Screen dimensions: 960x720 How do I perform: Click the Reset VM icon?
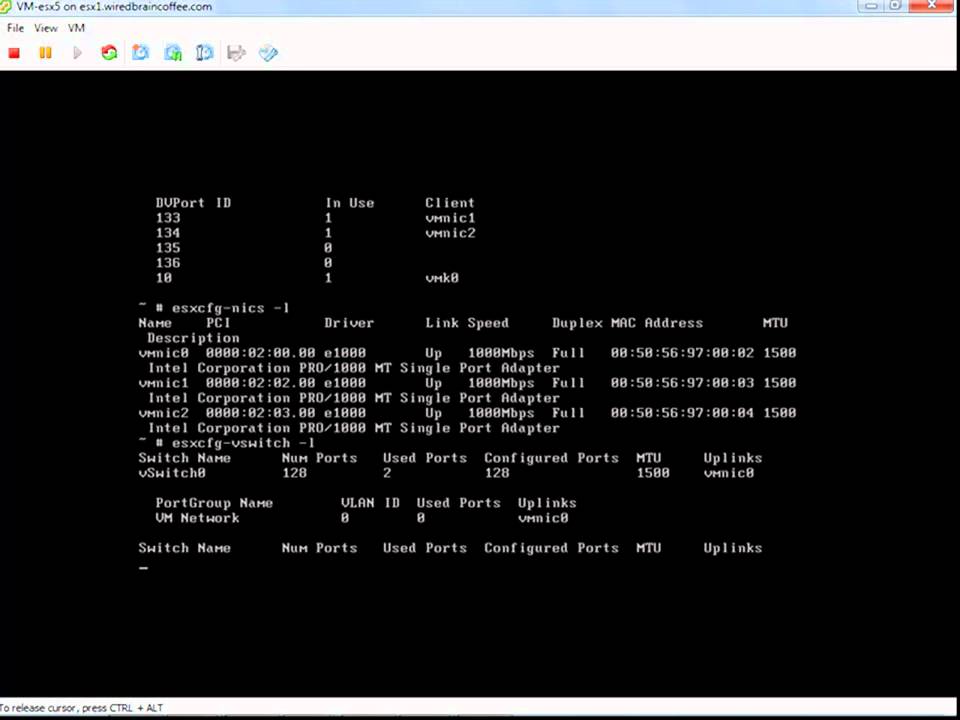click(x=109, y=53)
